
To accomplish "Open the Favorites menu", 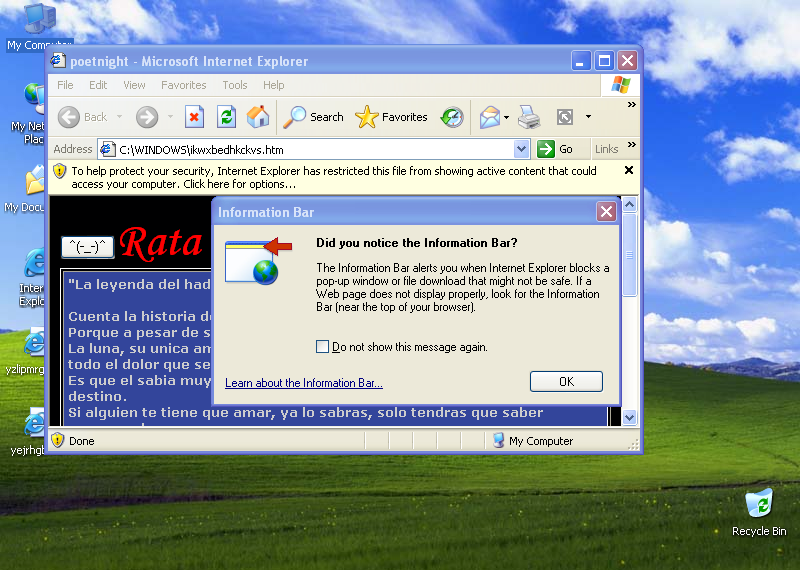I will tap(184, 85).
